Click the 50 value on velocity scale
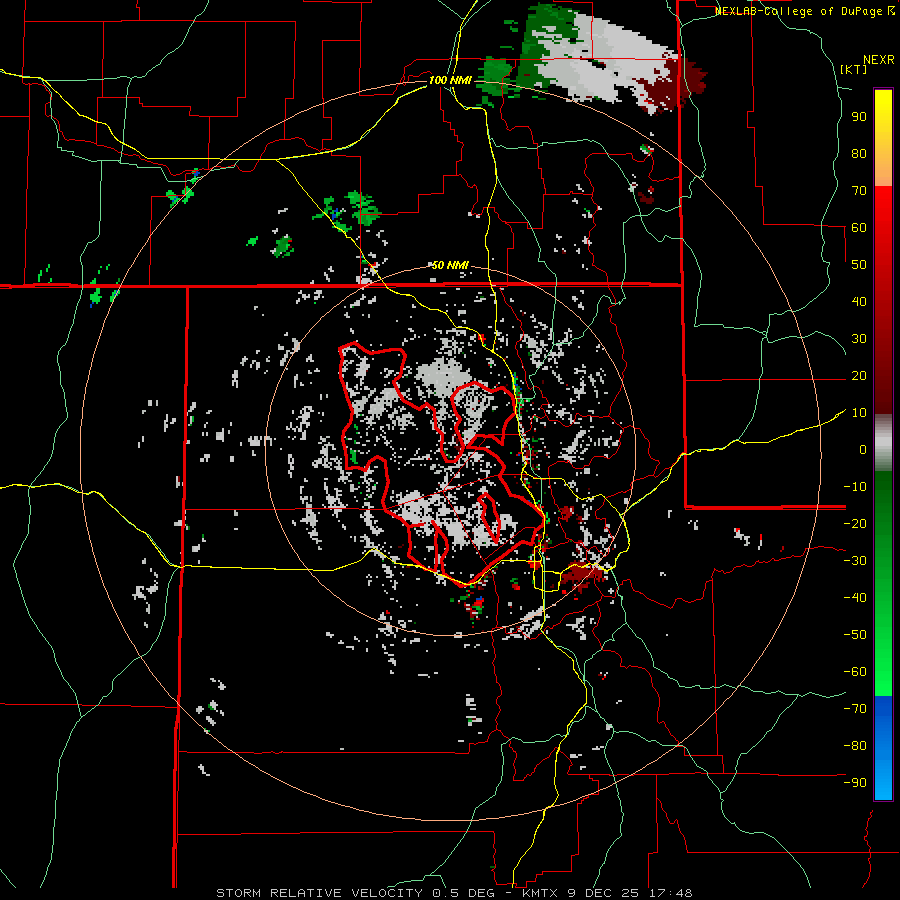This screenshot has height=900, width=900. (x=858, y=265)
